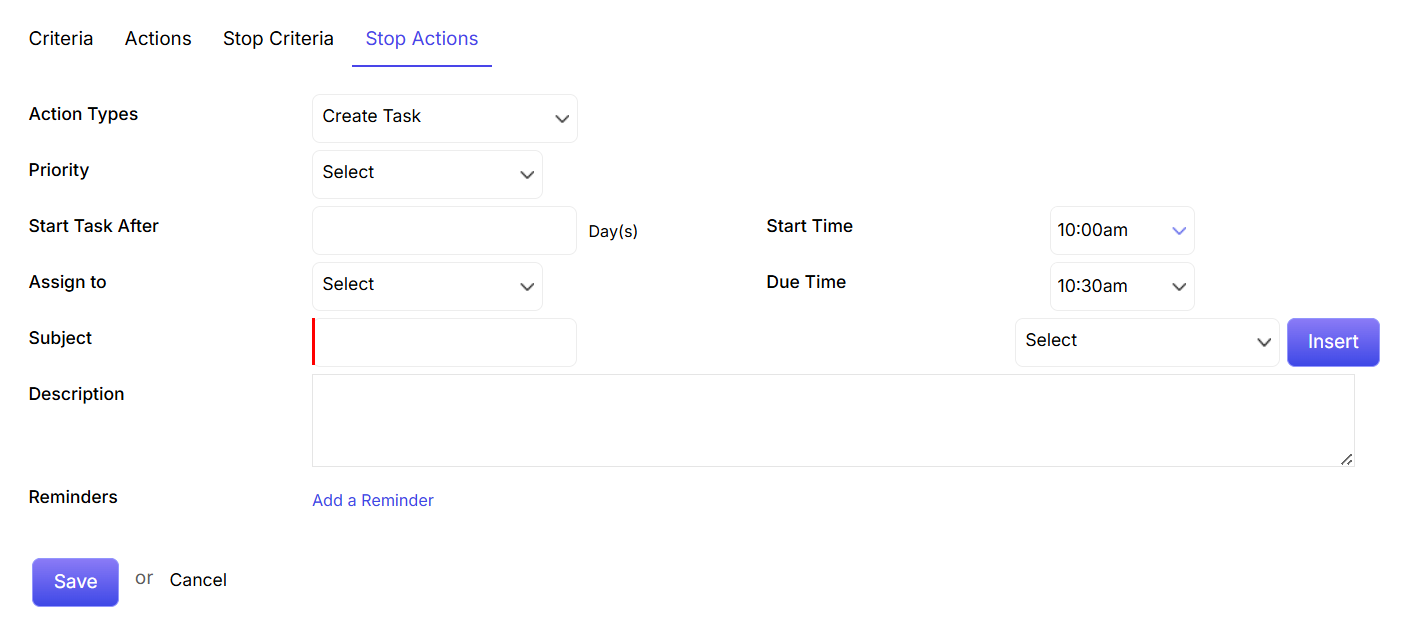Cancel editing via the Cancel link

pyautogui.click(x=198, y=580)
